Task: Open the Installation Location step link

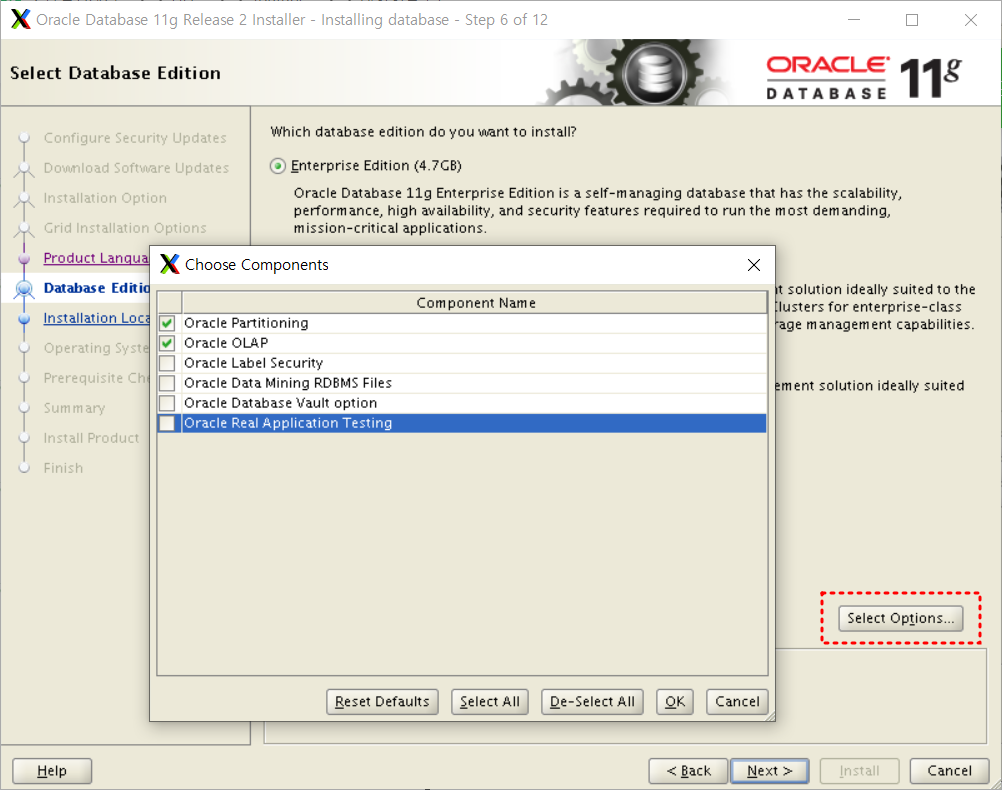Action: 96,318
